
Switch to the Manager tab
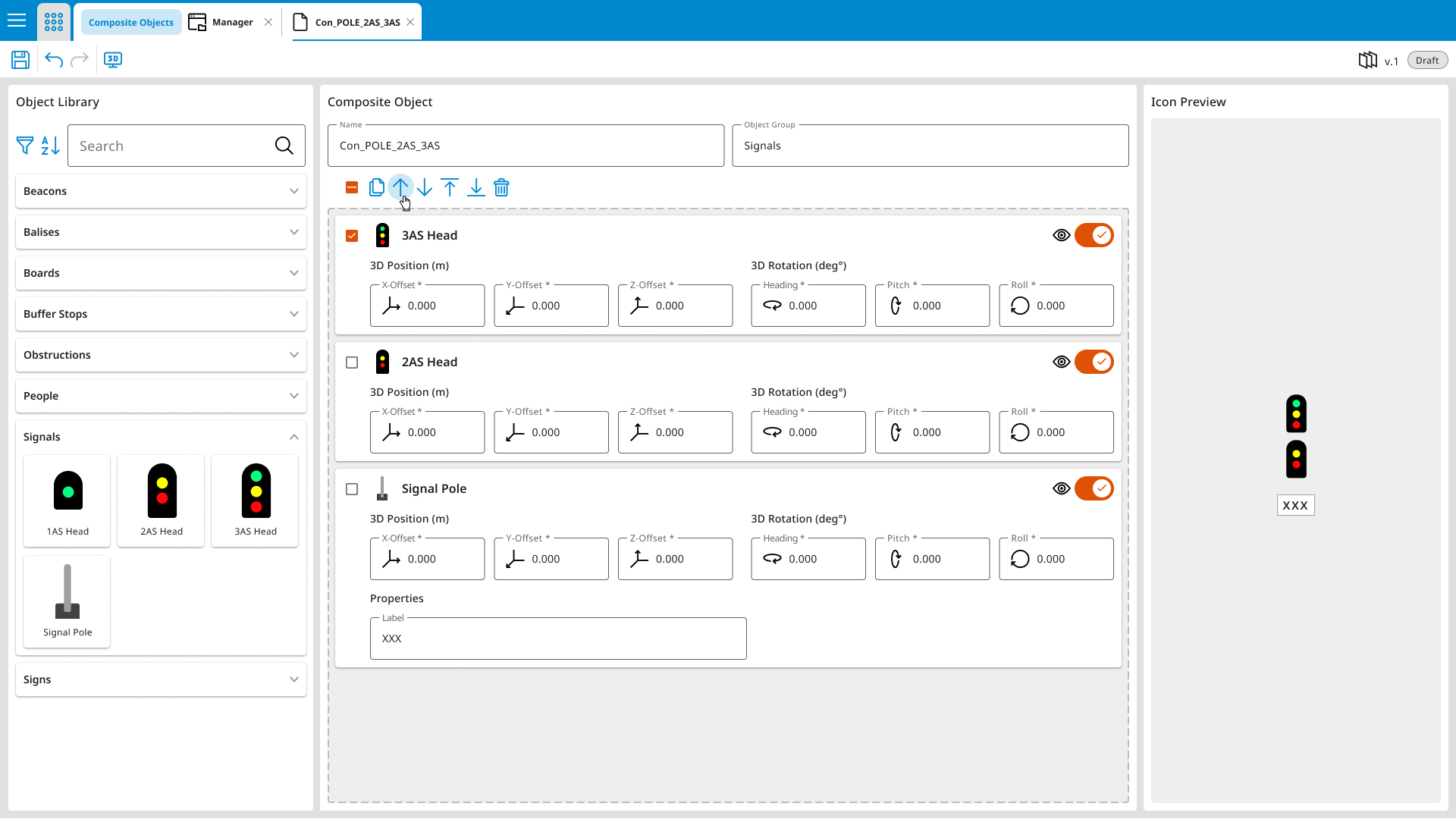(x=231, y=22)
